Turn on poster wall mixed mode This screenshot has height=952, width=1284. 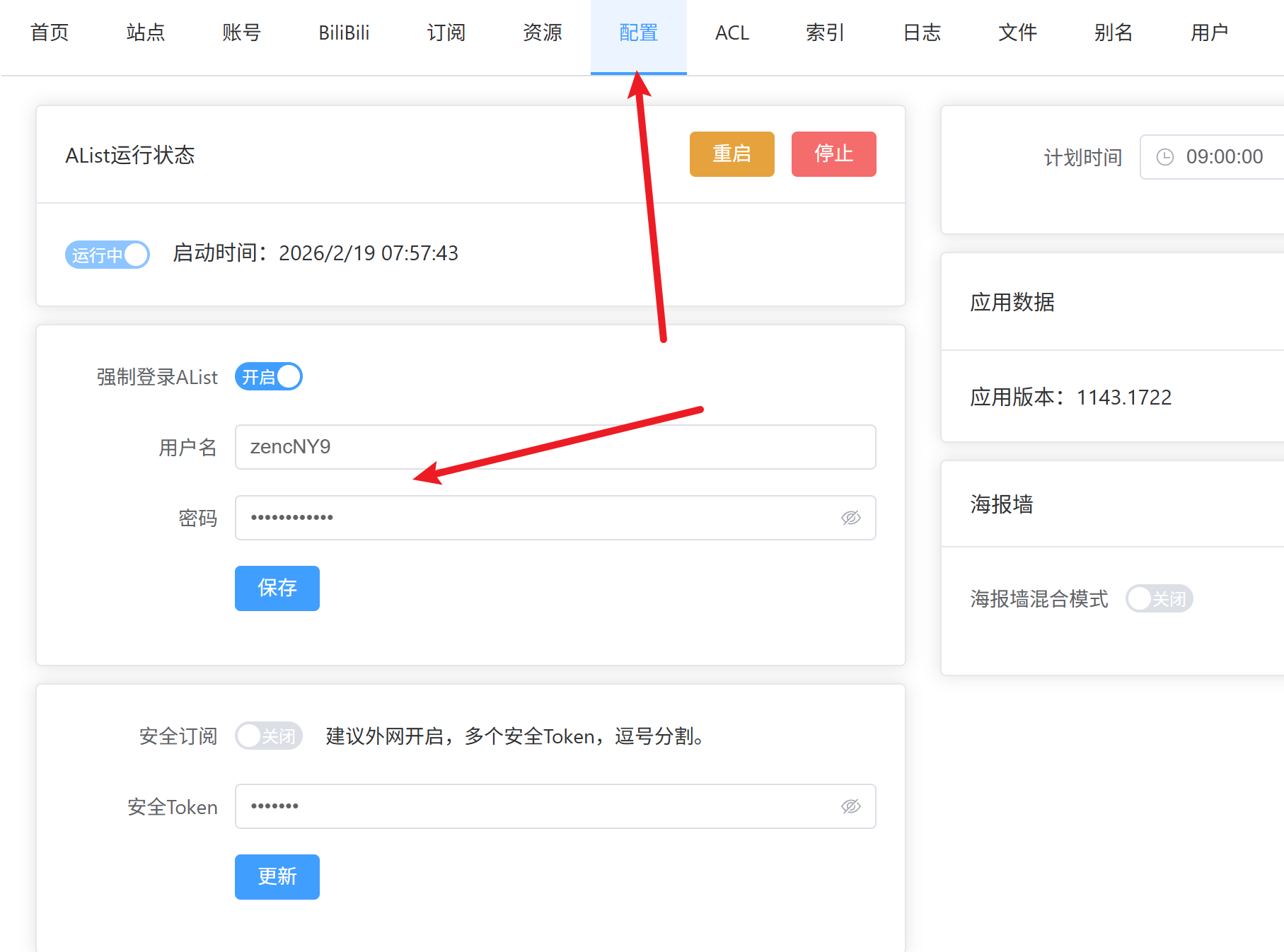(1159, 599)
